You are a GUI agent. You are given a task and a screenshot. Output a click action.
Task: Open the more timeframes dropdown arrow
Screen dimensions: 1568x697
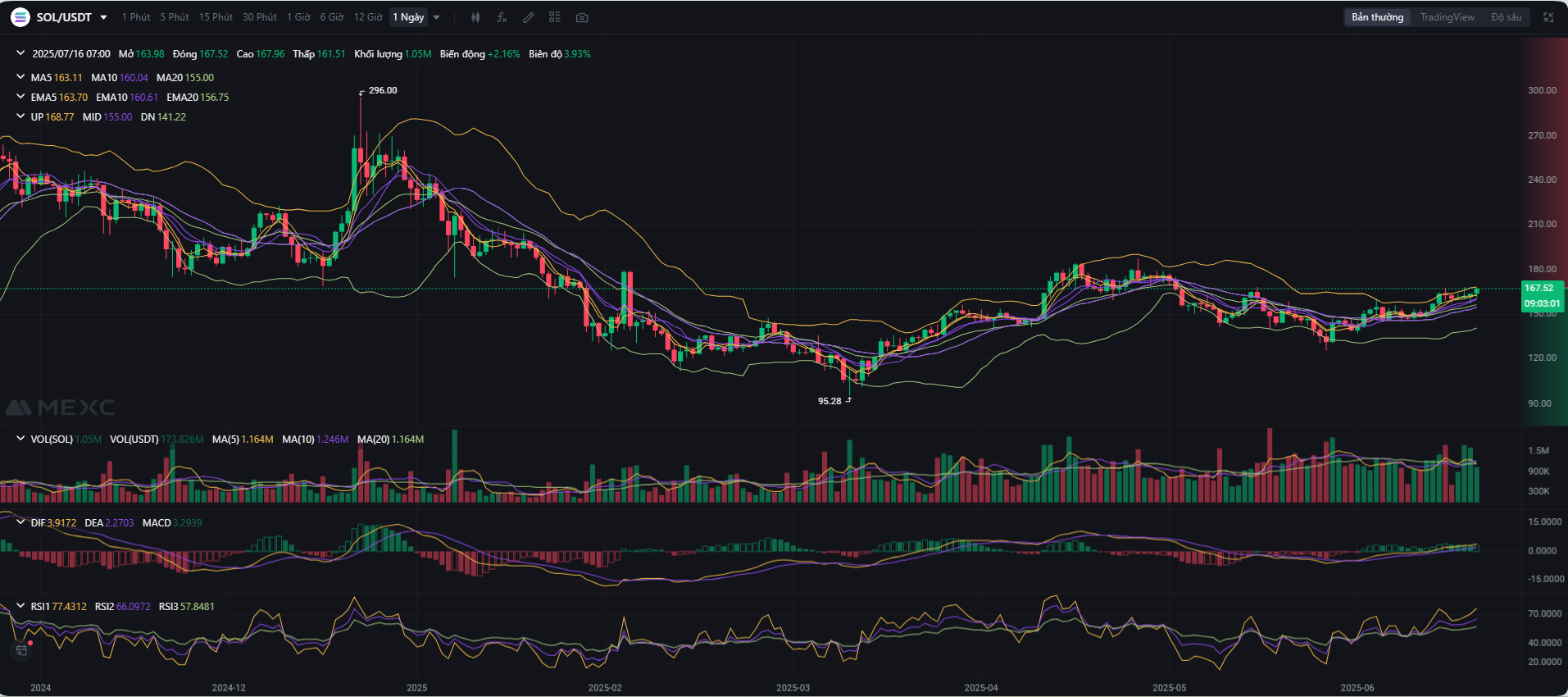(436, 17)
